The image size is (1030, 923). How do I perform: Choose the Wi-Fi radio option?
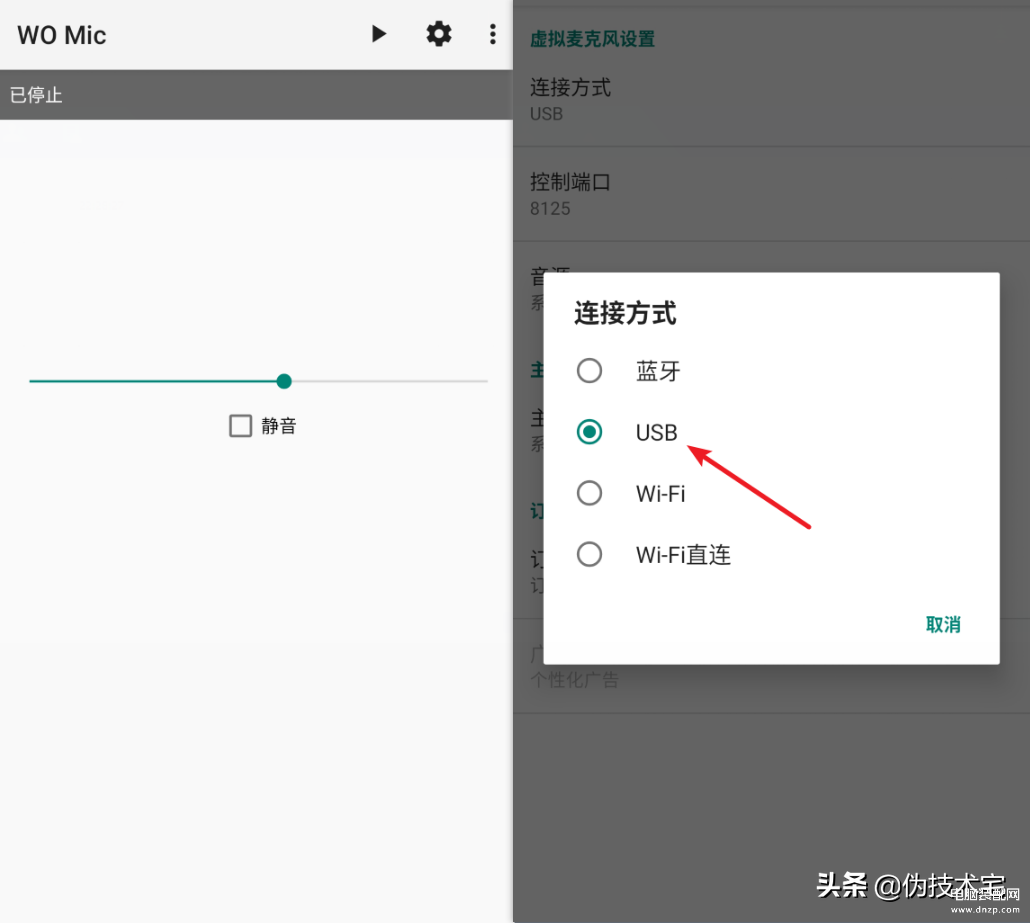(x=589, y=493)
